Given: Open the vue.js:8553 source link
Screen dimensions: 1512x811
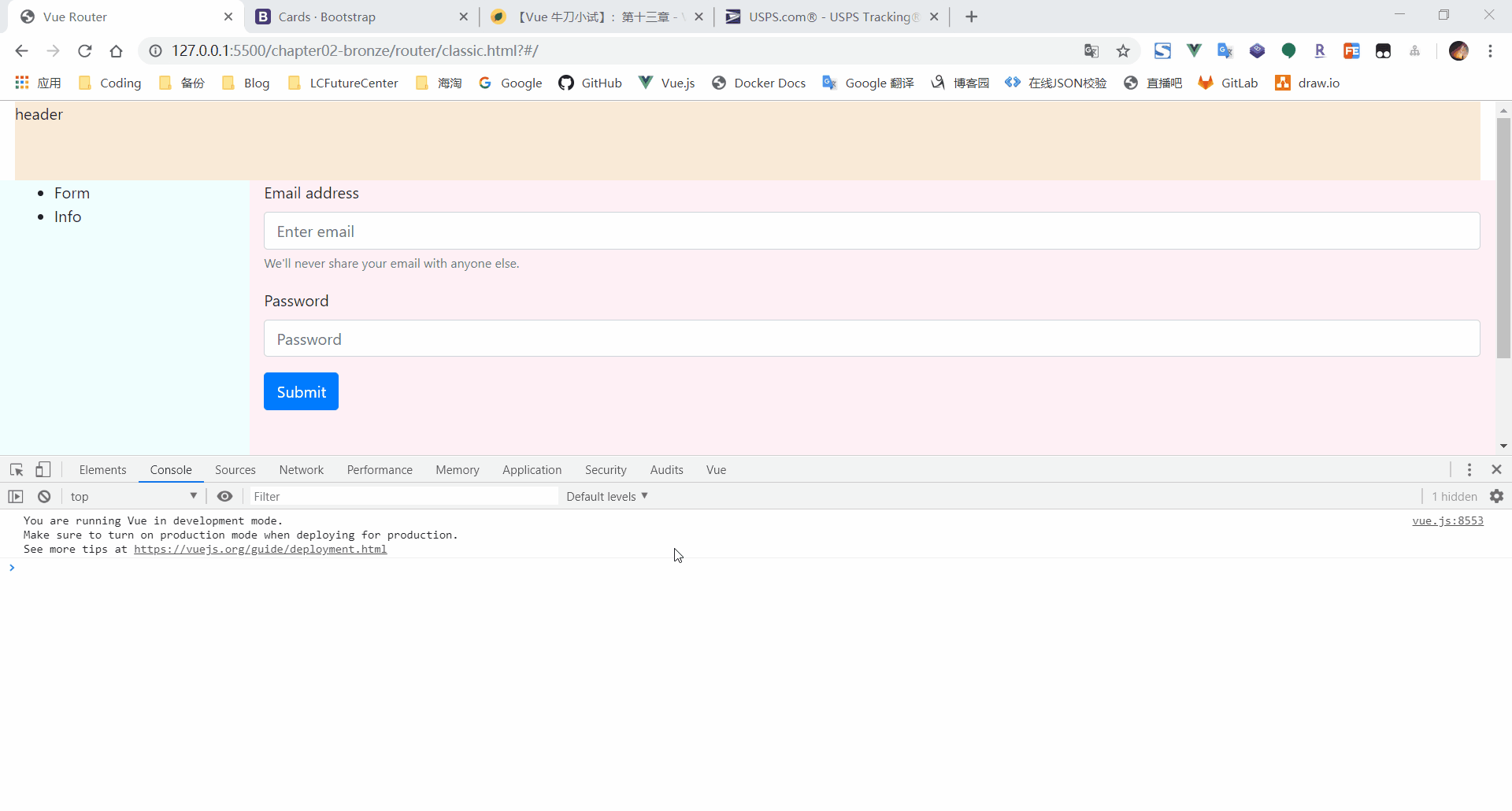Looking at the screenshot, I should 1447,521.
